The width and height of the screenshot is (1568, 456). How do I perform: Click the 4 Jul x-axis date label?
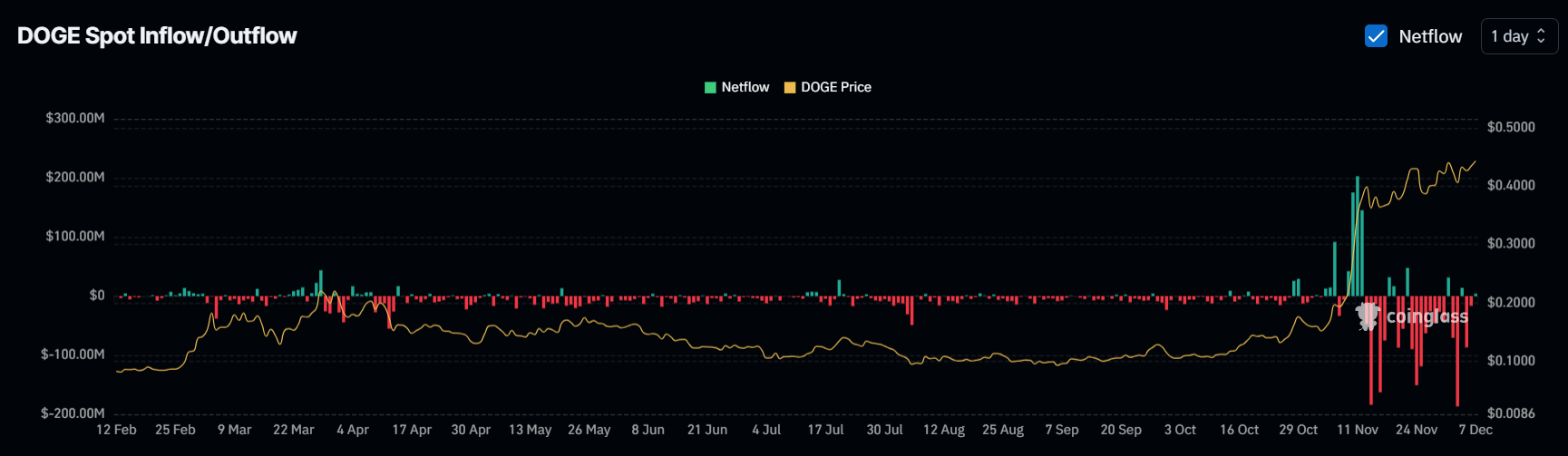(766, 430)
